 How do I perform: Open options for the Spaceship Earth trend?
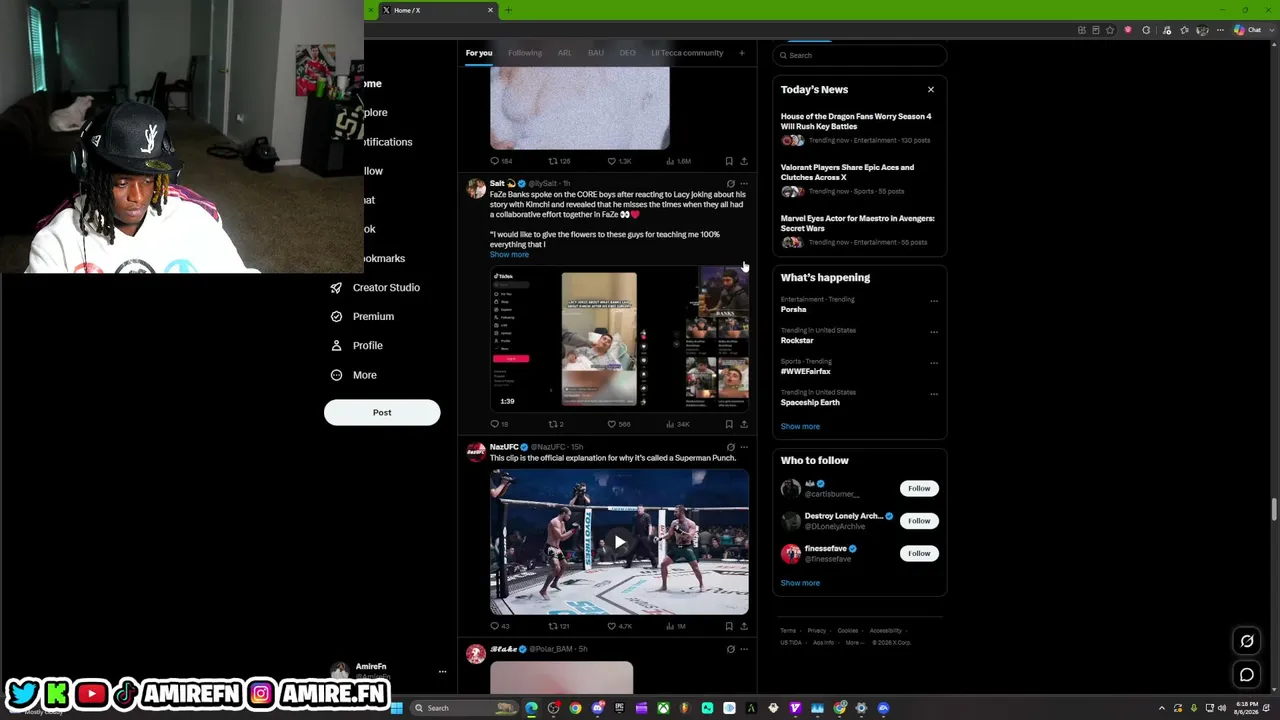coord(934,394)
